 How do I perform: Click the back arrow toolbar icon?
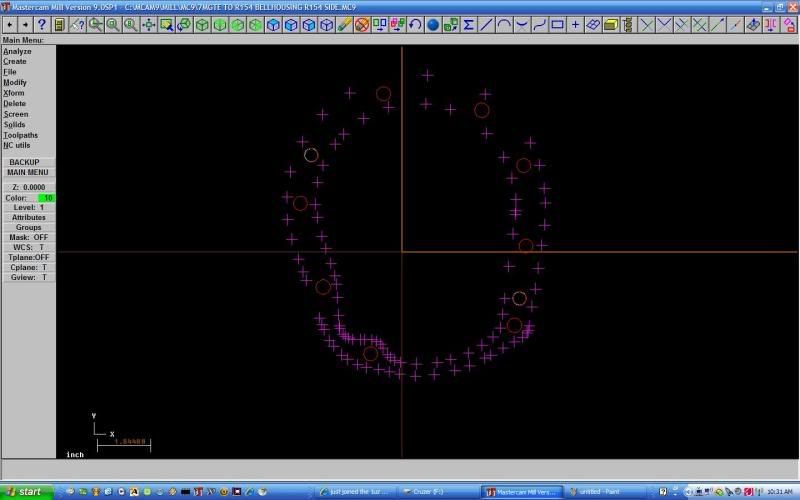click(10, 24)
